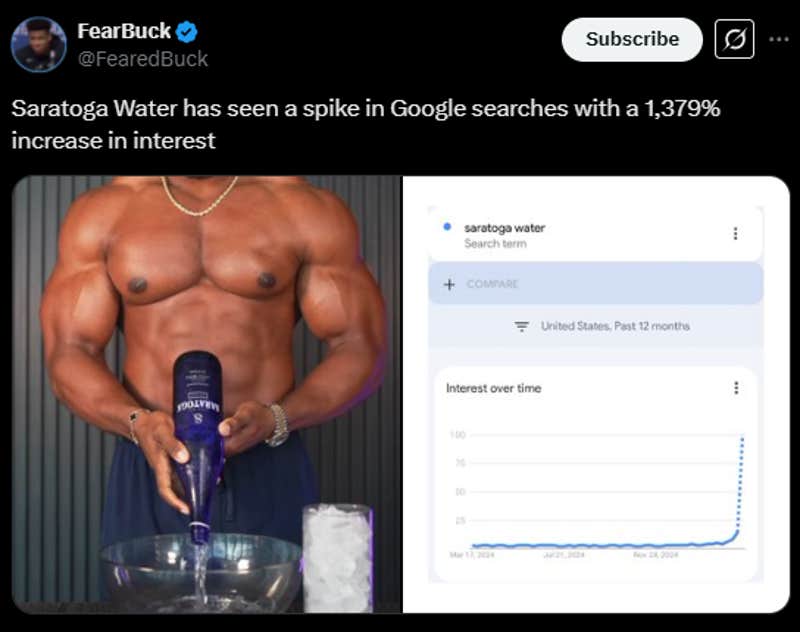Click the blue verified badge
This screenshot has width=800, height=632.
click(187, 32)
